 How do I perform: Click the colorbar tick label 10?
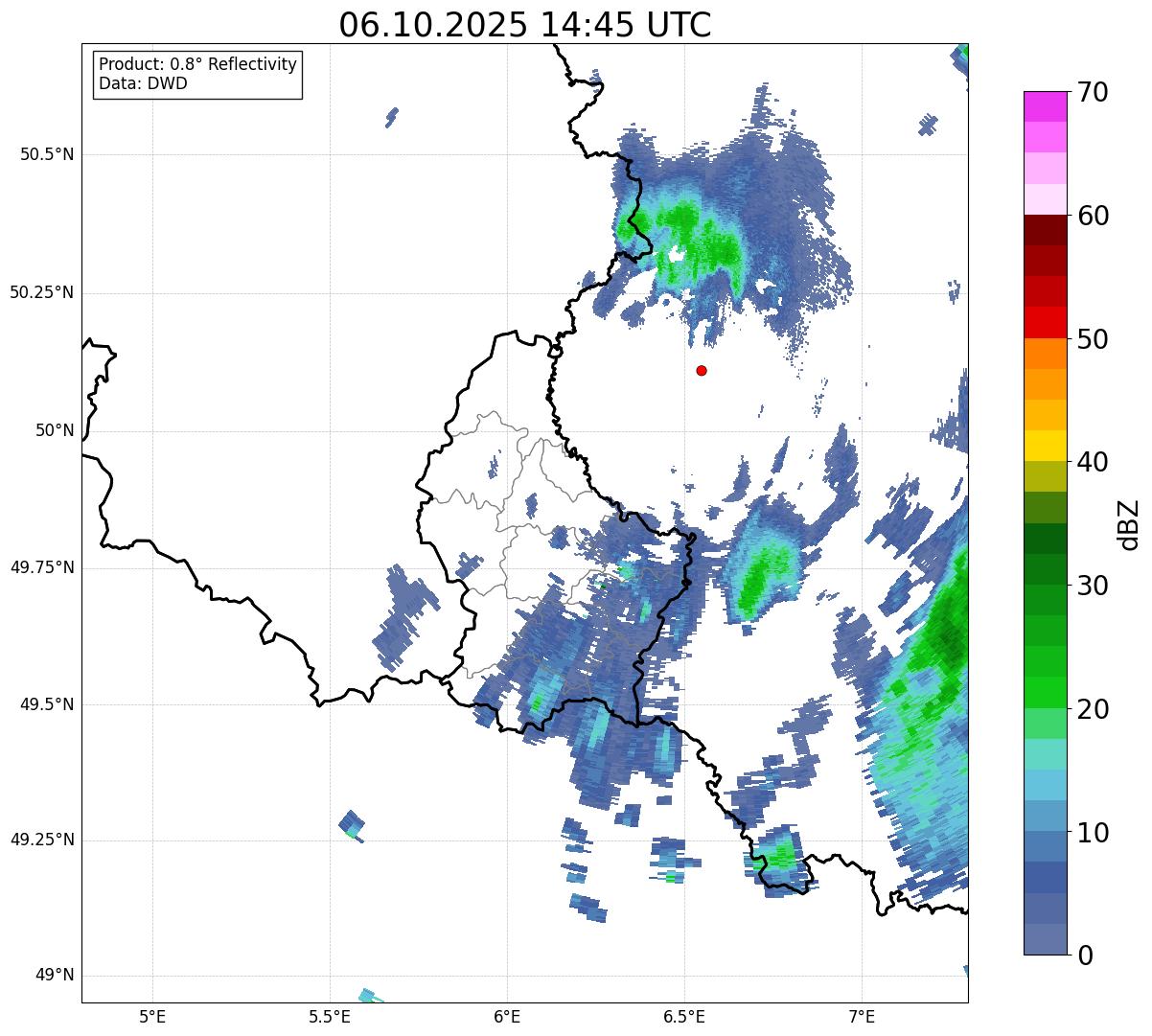click(1093, 833)
